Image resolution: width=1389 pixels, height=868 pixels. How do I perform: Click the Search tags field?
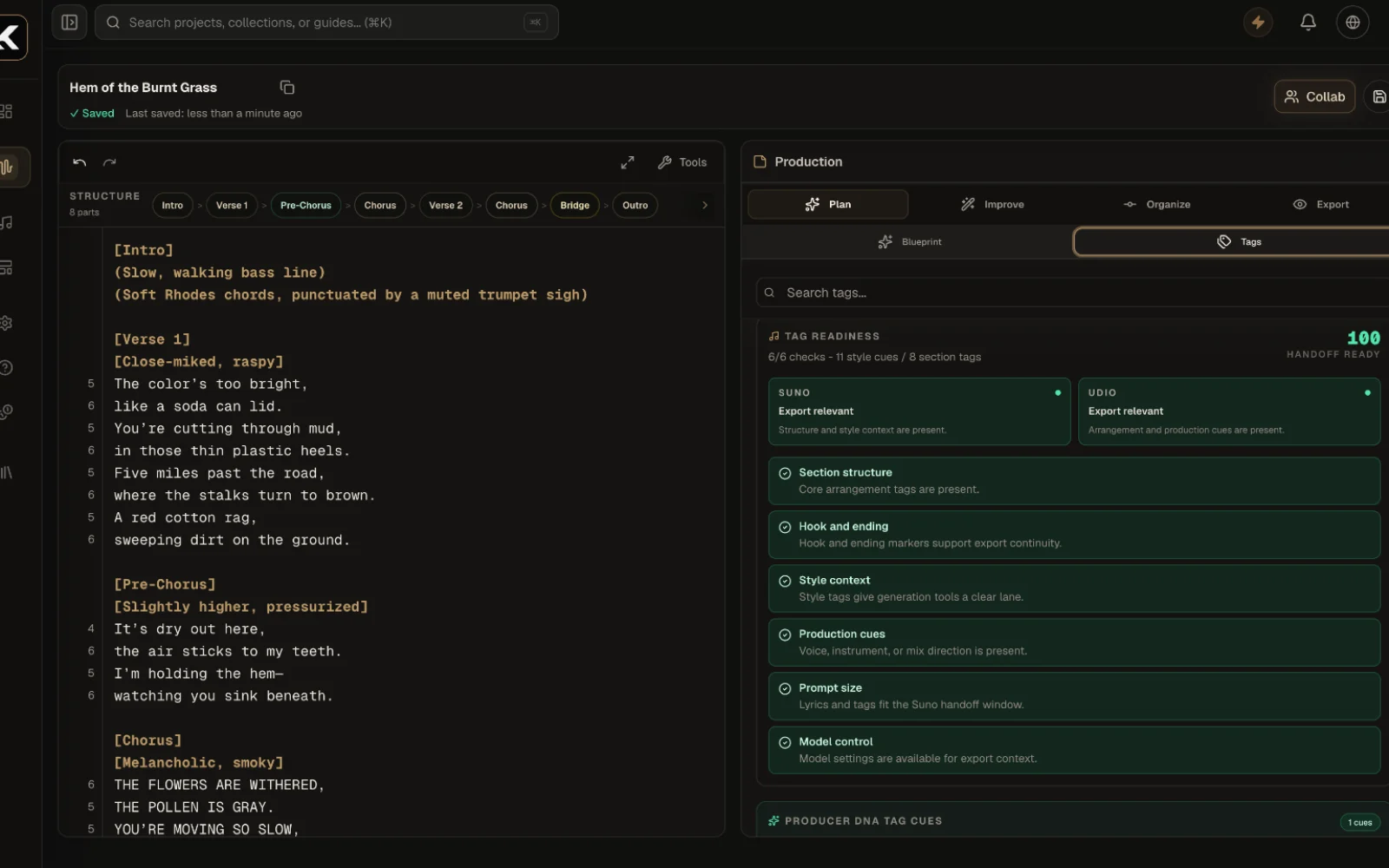click(1072, 293)
